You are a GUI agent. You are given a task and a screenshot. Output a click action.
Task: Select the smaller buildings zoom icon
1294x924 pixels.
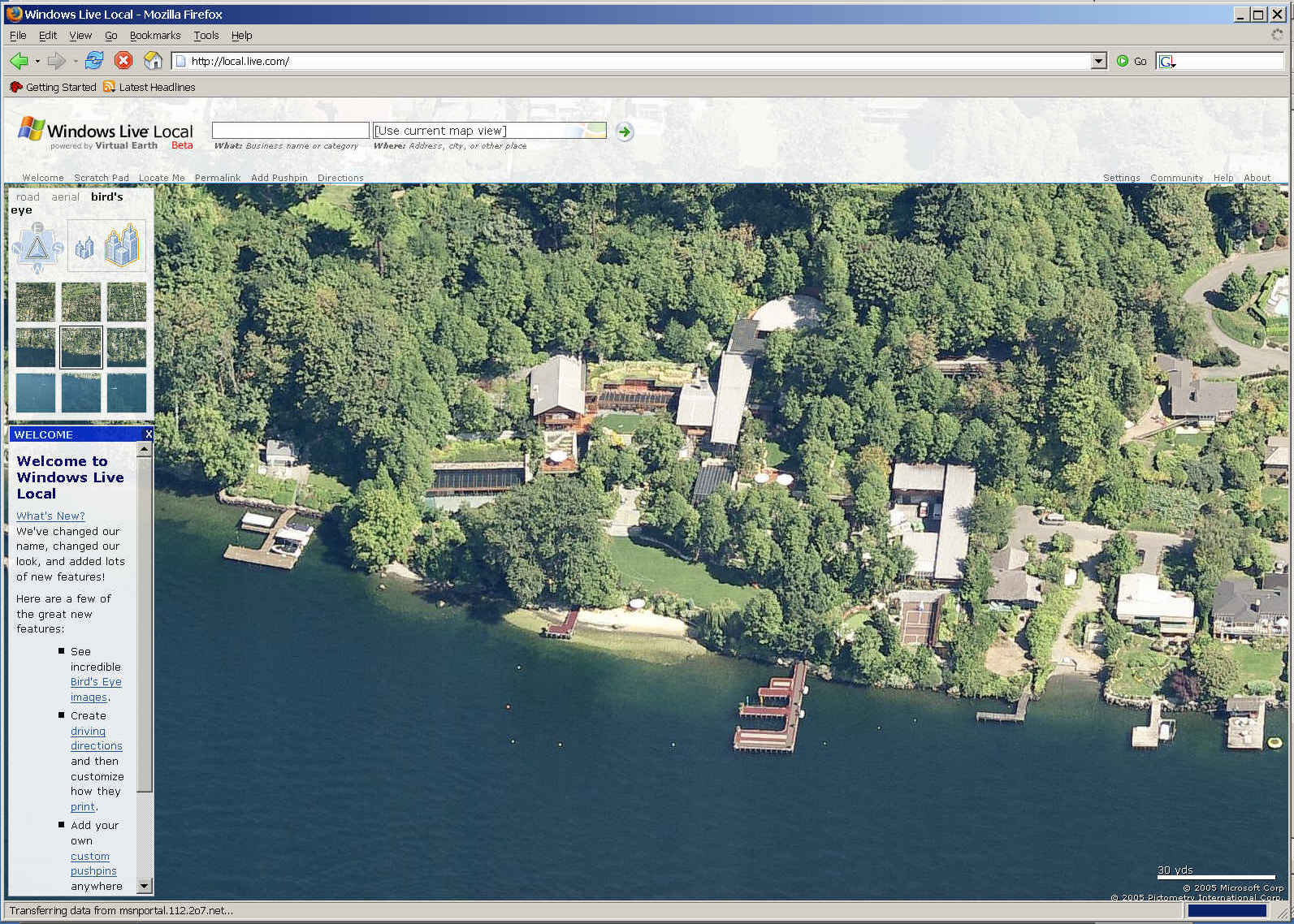pyautogui.click(x=84, y=247)
